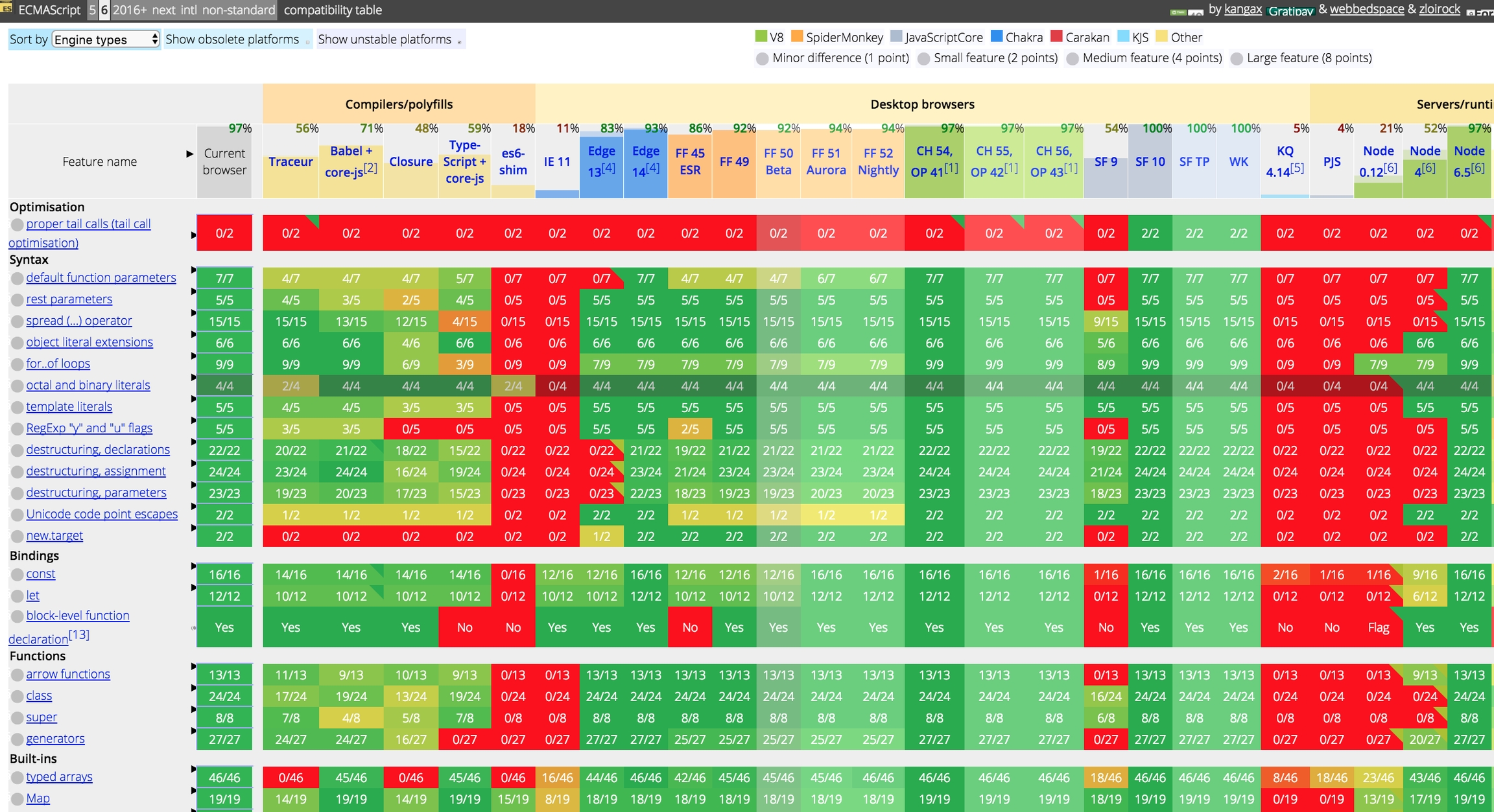
Task: Expand 'spread (...) operator' row arrow
Action: coord(193,313)
